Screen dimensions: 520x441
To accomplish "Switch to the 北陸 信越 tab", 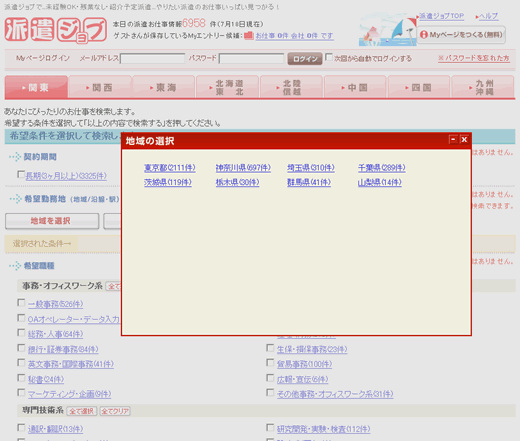I will pyautogui.click(x=292, y=87).
